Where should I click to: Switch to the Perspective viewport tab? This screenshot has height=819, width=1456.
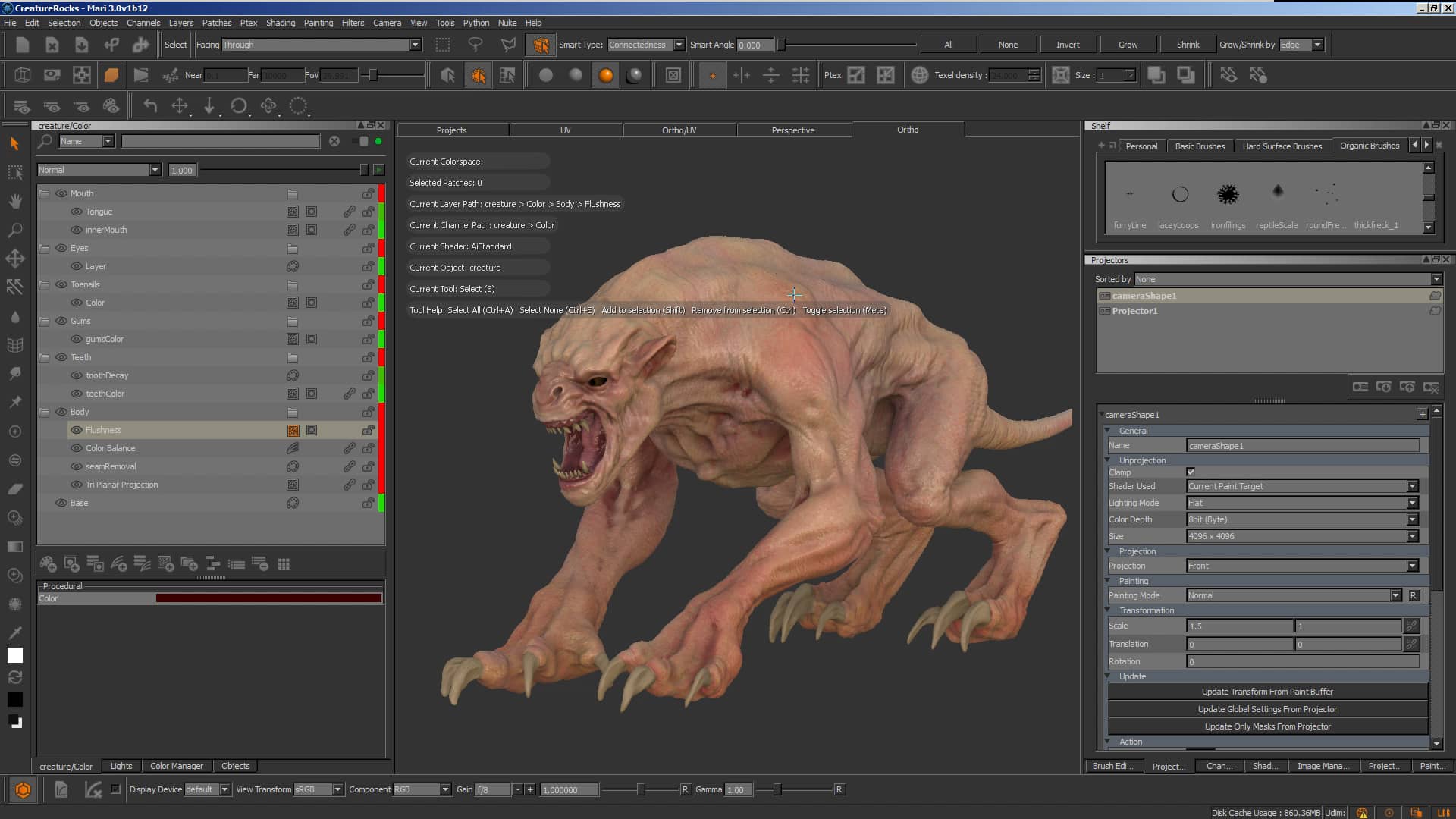(793, 130)
